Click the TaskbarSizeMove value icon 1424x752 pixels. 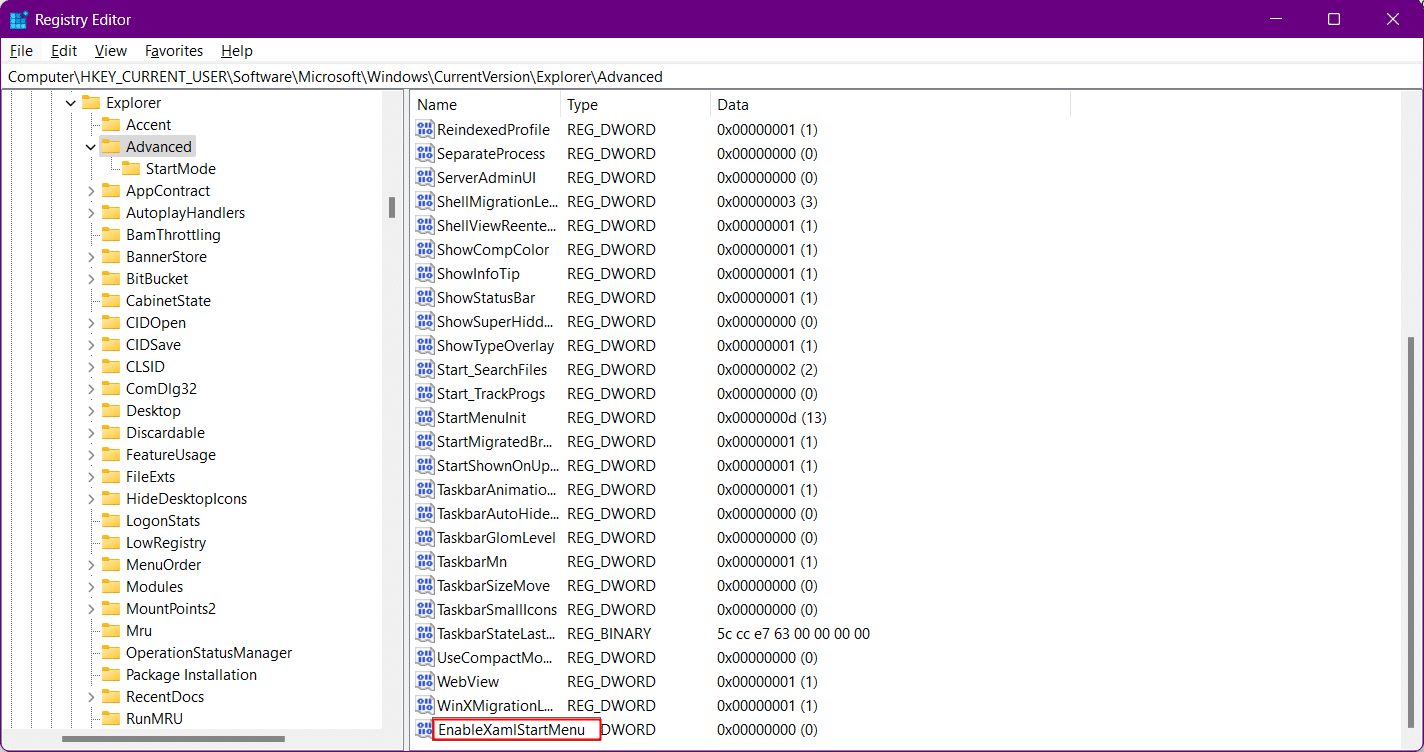(x=425, y=586)
